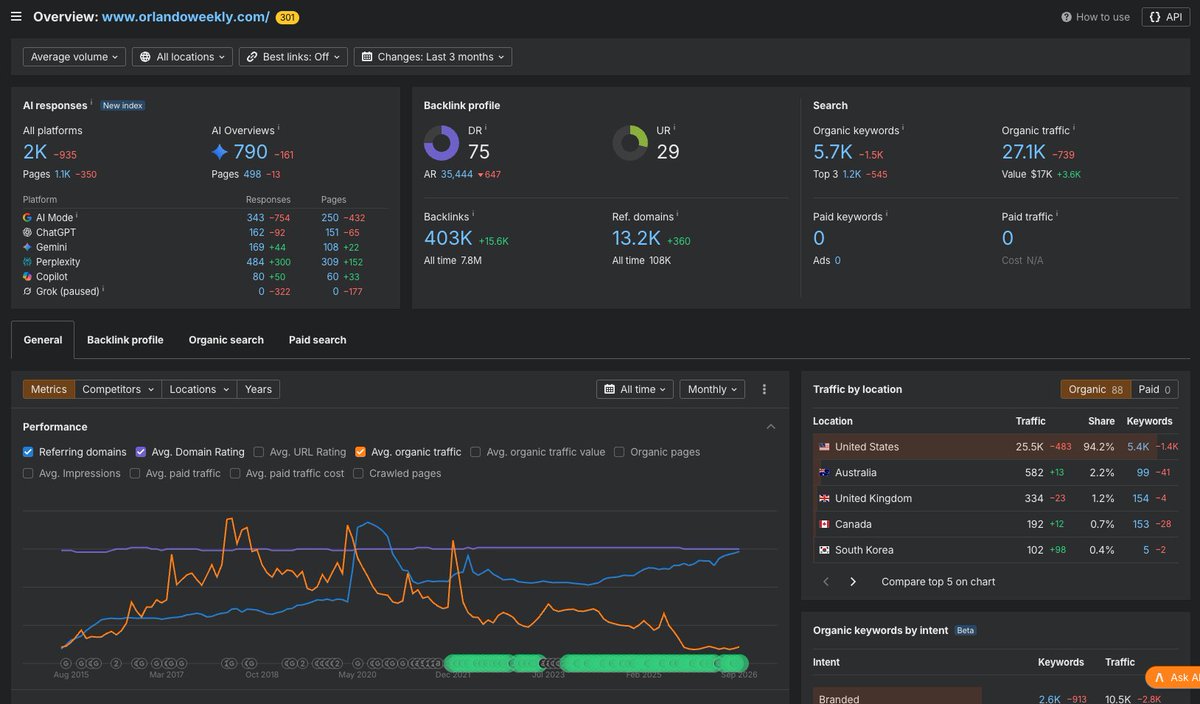Click the Grok platform icon

(27, 292)
